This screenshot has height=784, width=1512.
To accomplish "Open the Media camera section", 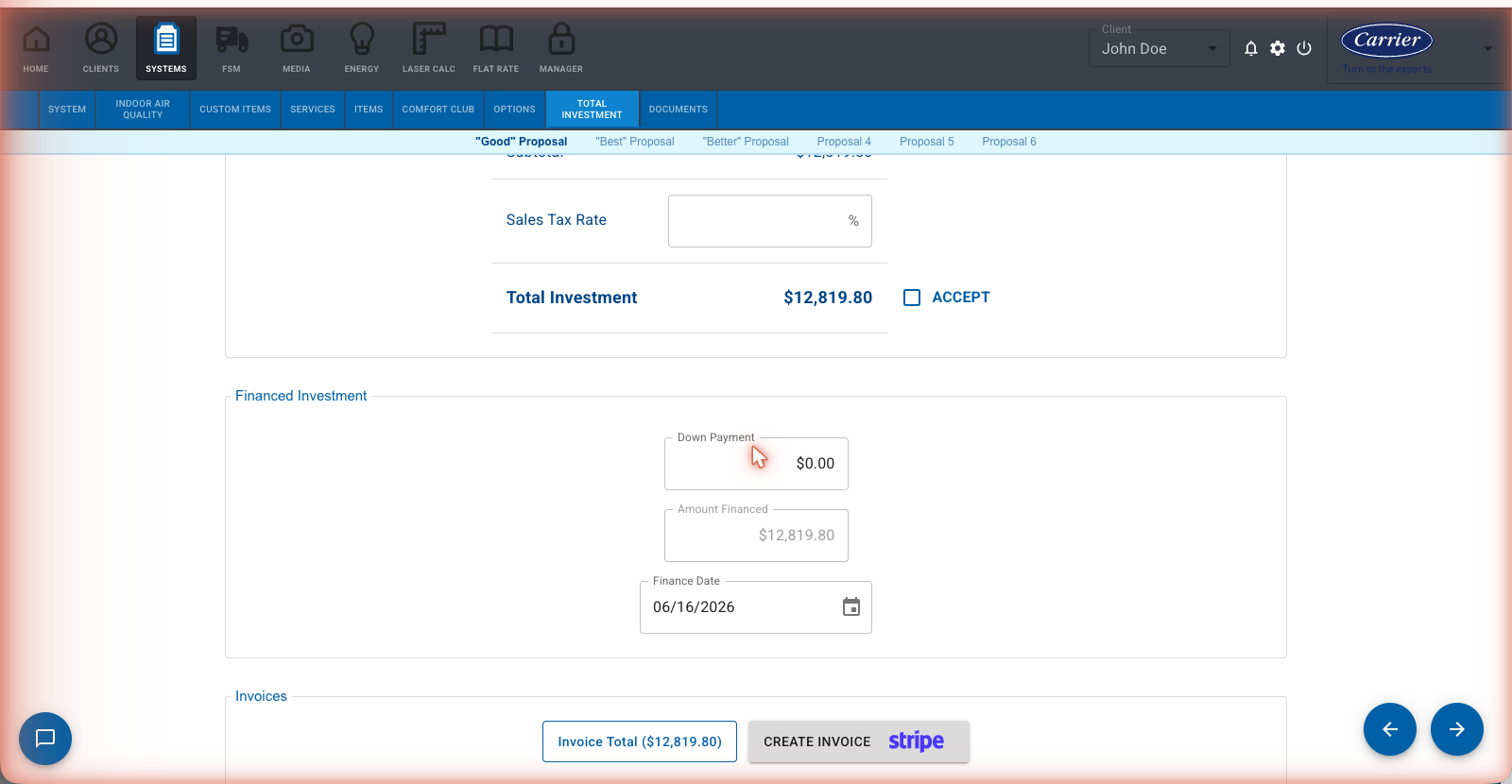I will pyautogui.click(x=297, y=48).
